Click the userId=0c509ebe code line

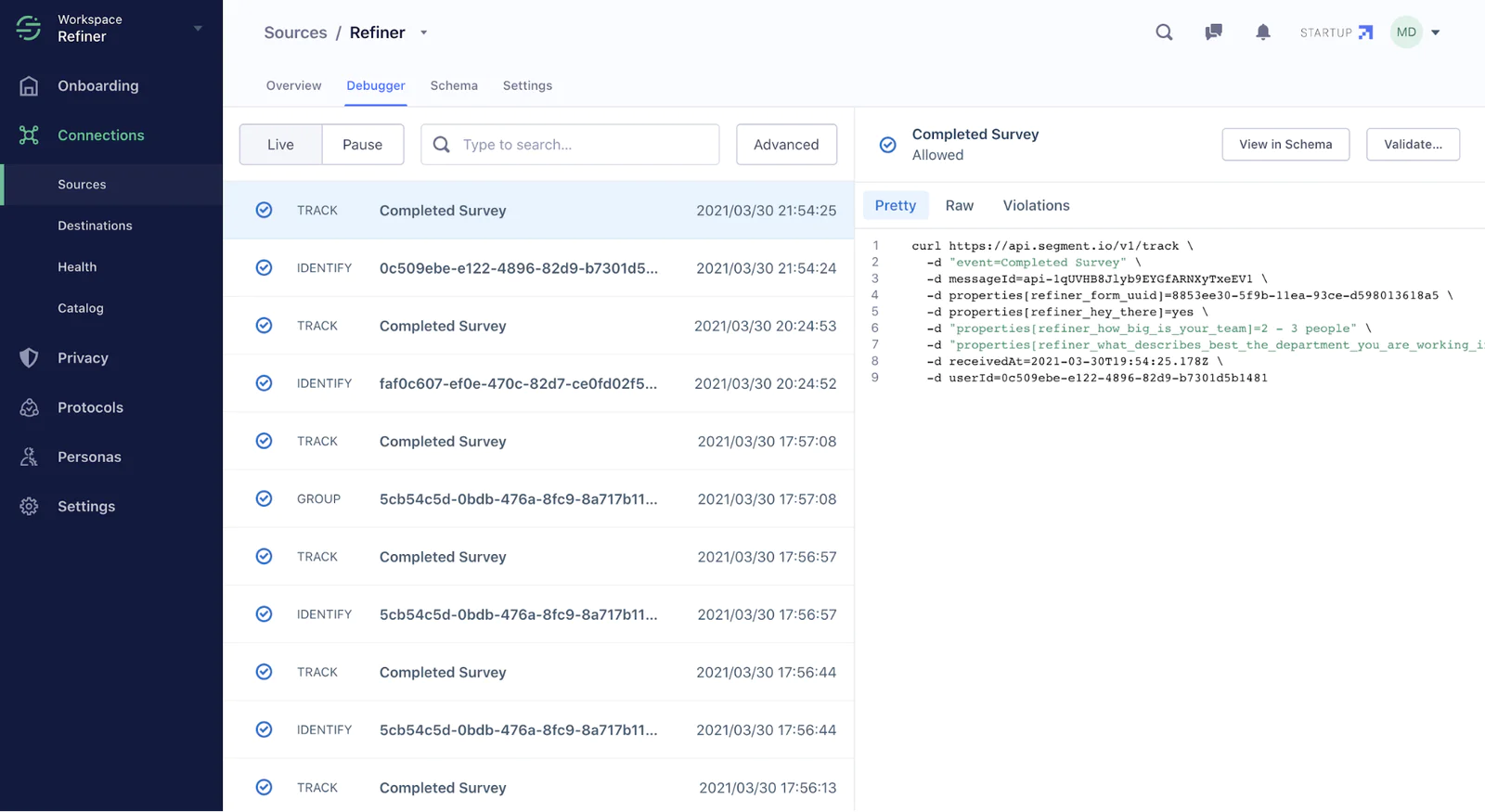(x=1097, y=378)
